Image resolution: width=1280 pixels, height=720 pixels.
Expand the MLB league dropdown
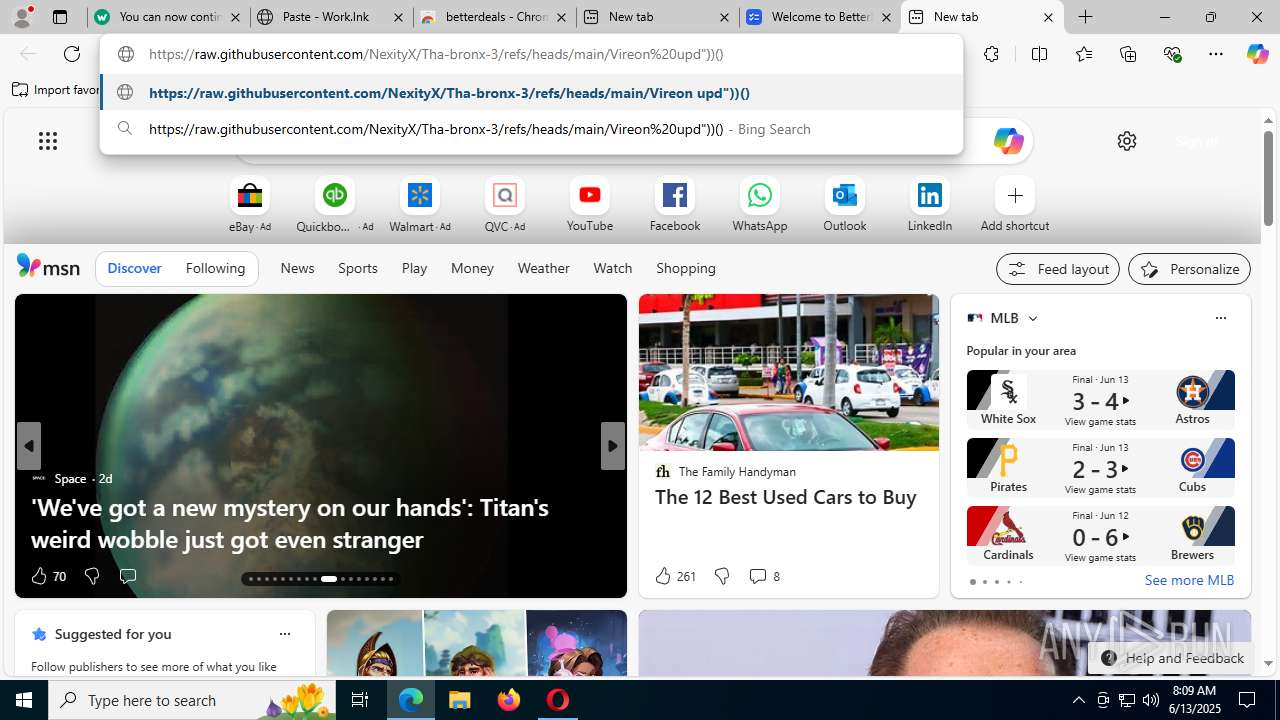click(1032, 318)
